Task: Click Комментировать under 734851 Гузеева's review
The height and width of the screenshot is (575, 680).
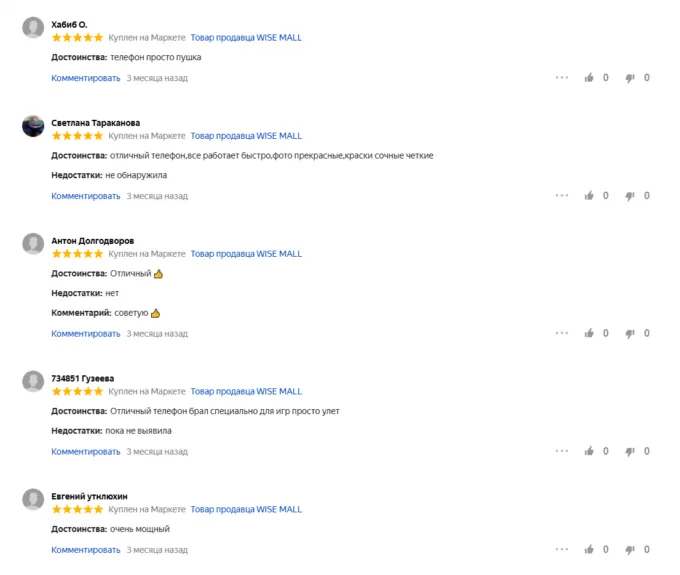Action: click(x=85, y=451)
